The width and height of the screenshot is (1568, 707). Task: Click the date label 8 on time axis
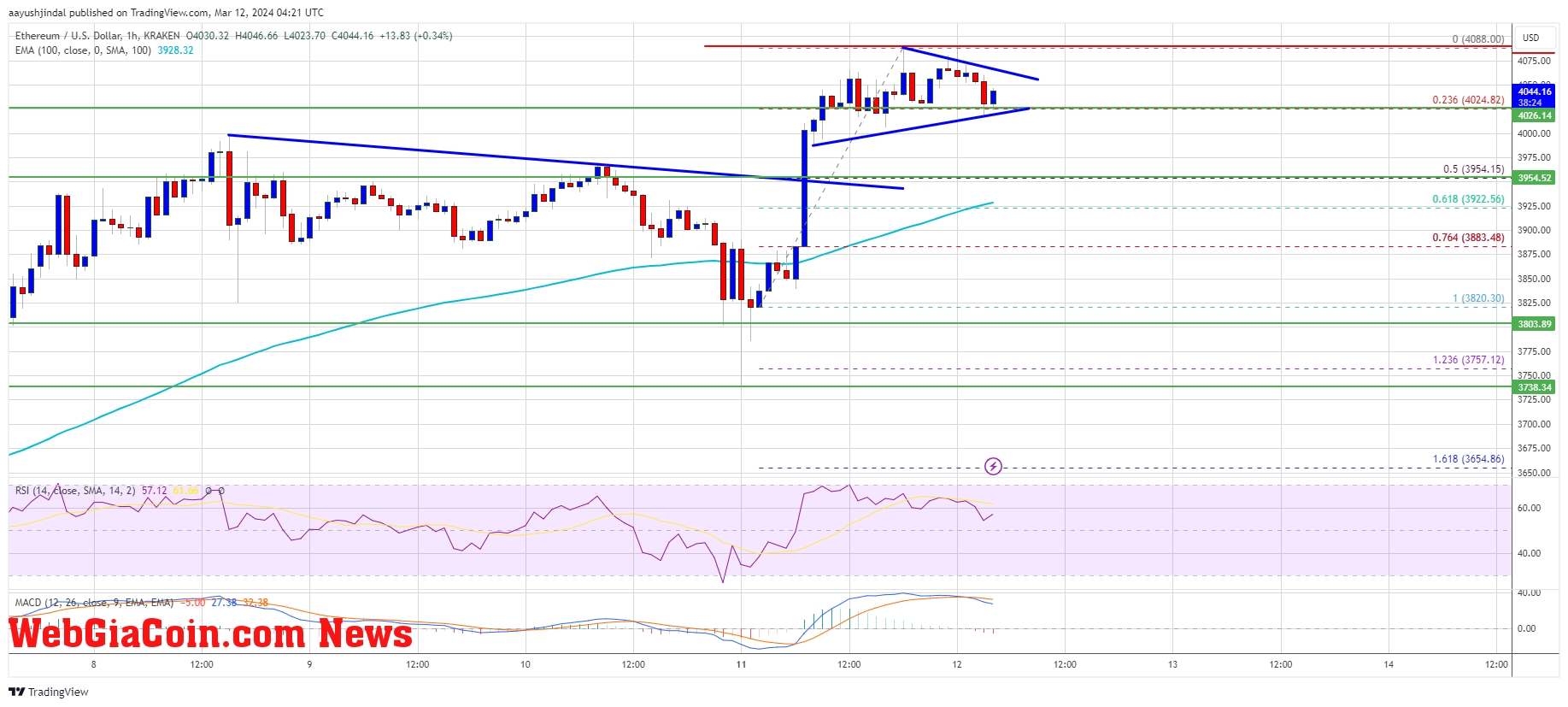click(94, 664)
